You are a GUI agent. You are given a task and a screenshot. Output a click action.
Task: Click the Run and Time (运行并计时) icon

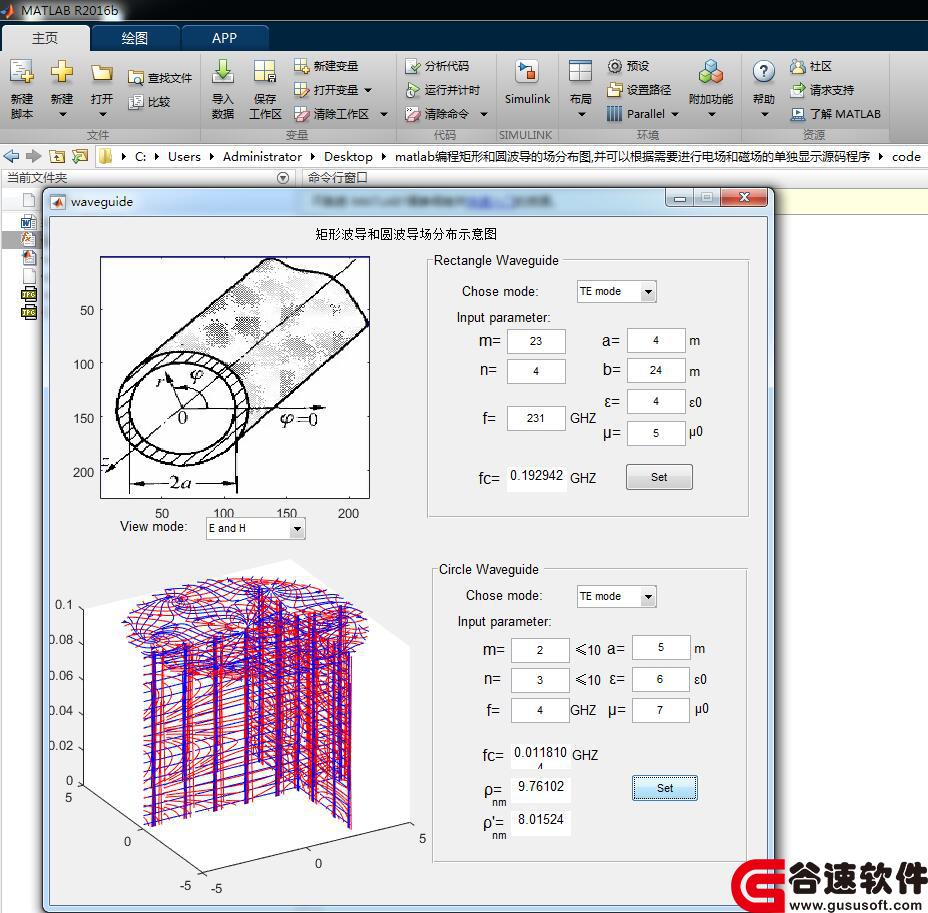413,90
